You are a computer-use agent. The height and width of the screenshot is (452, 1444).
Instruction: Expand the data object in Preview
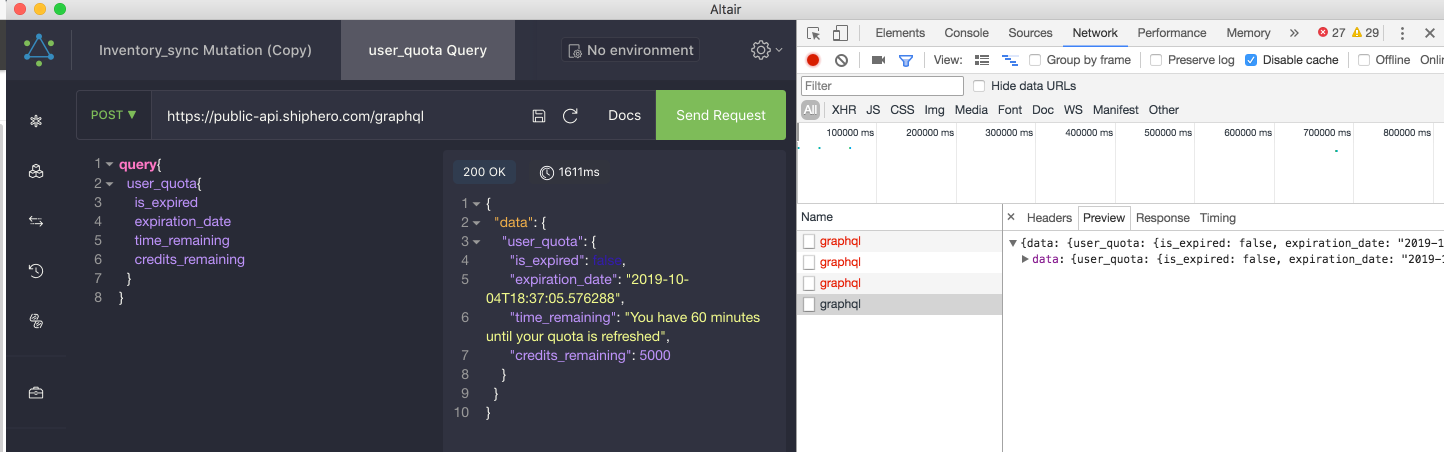pyautogui.click(x=1025, y=259)
